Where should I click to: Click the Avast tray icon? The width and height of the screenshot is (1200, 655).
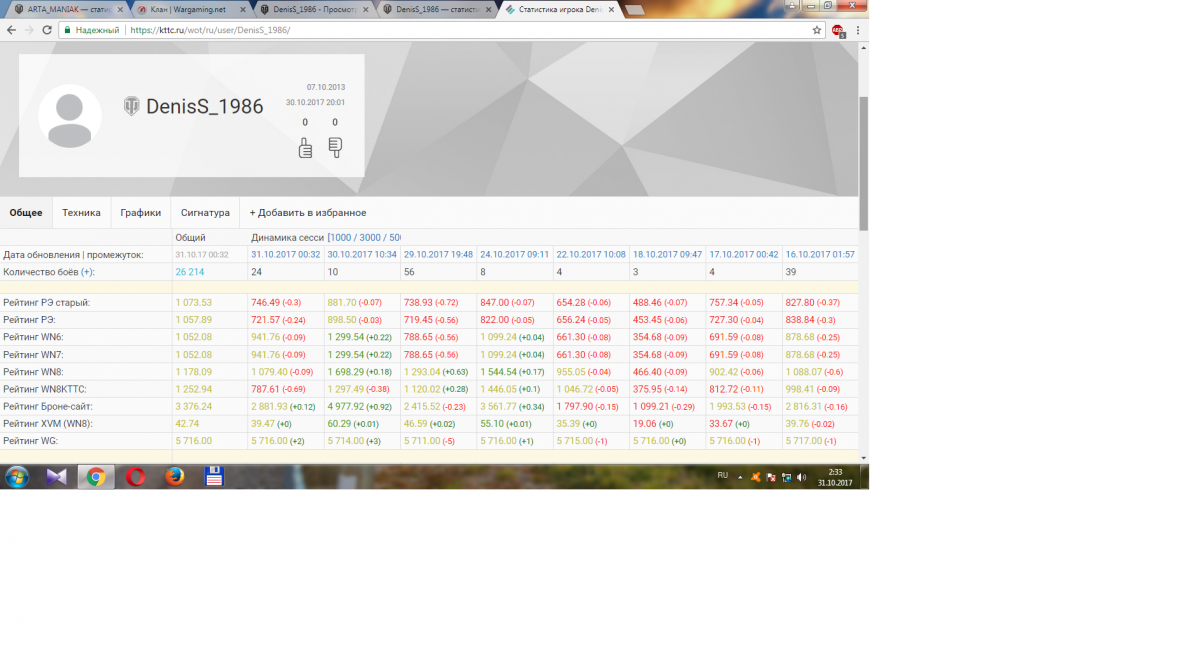coord(756,477)
